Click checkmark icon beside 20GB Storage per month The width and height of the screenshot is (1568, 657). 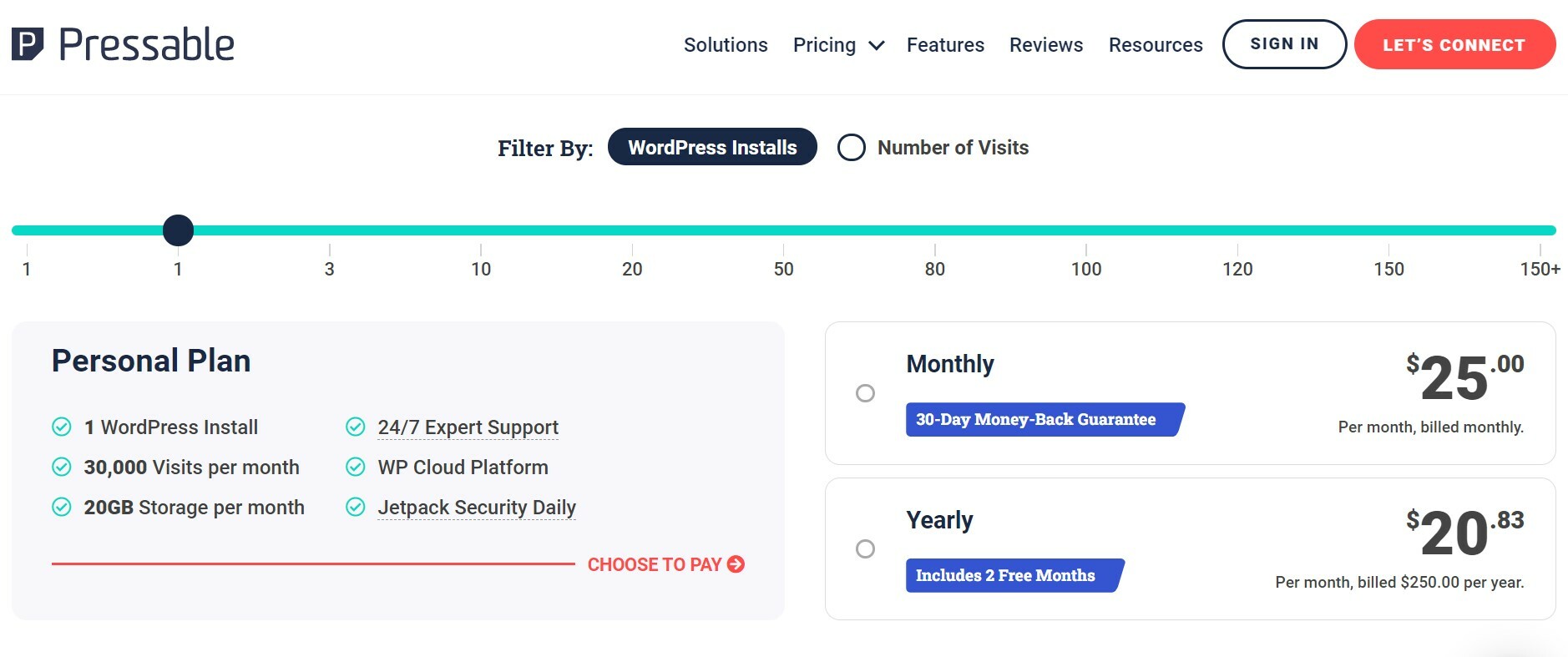pos(62,508)
